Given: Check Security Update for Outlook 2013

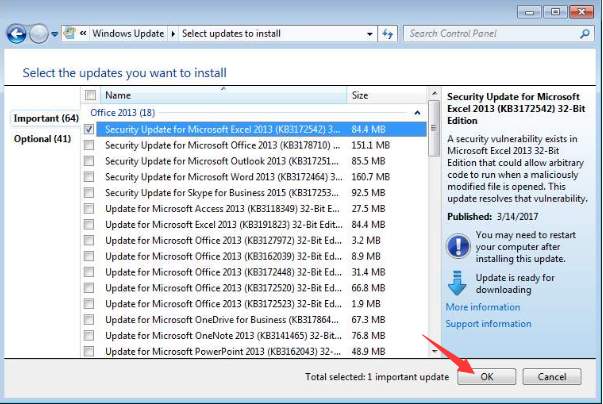Looking at the screenshot, I should pos(89,161).
